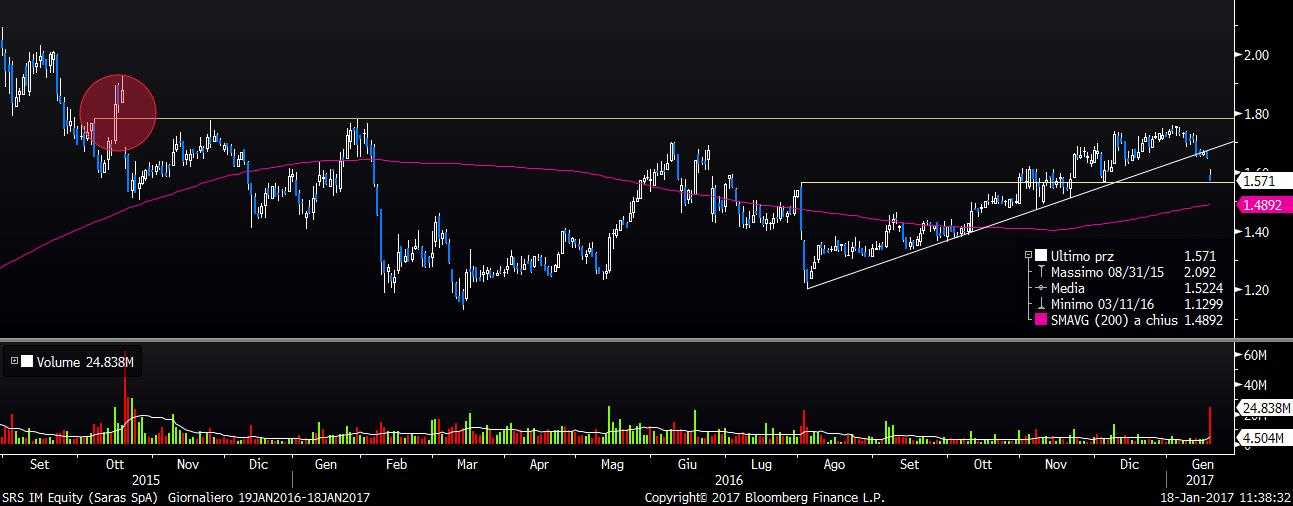This screenshot has width=1293, height=506.
Task: Click the Massimo high-marker icon in legend
Action: click(x=1041, y=272)
